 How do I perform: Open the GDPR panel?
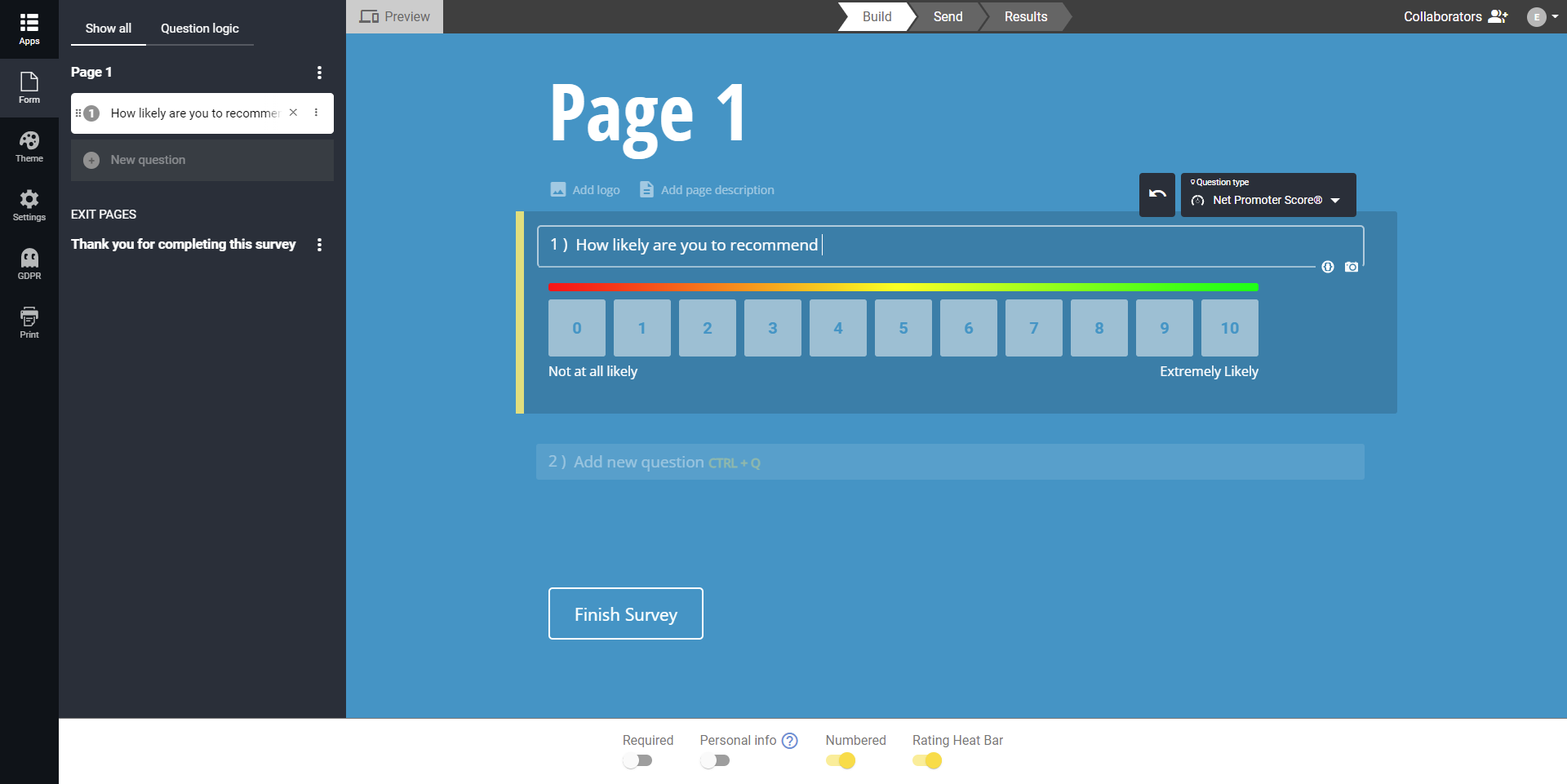coord(29,264)
